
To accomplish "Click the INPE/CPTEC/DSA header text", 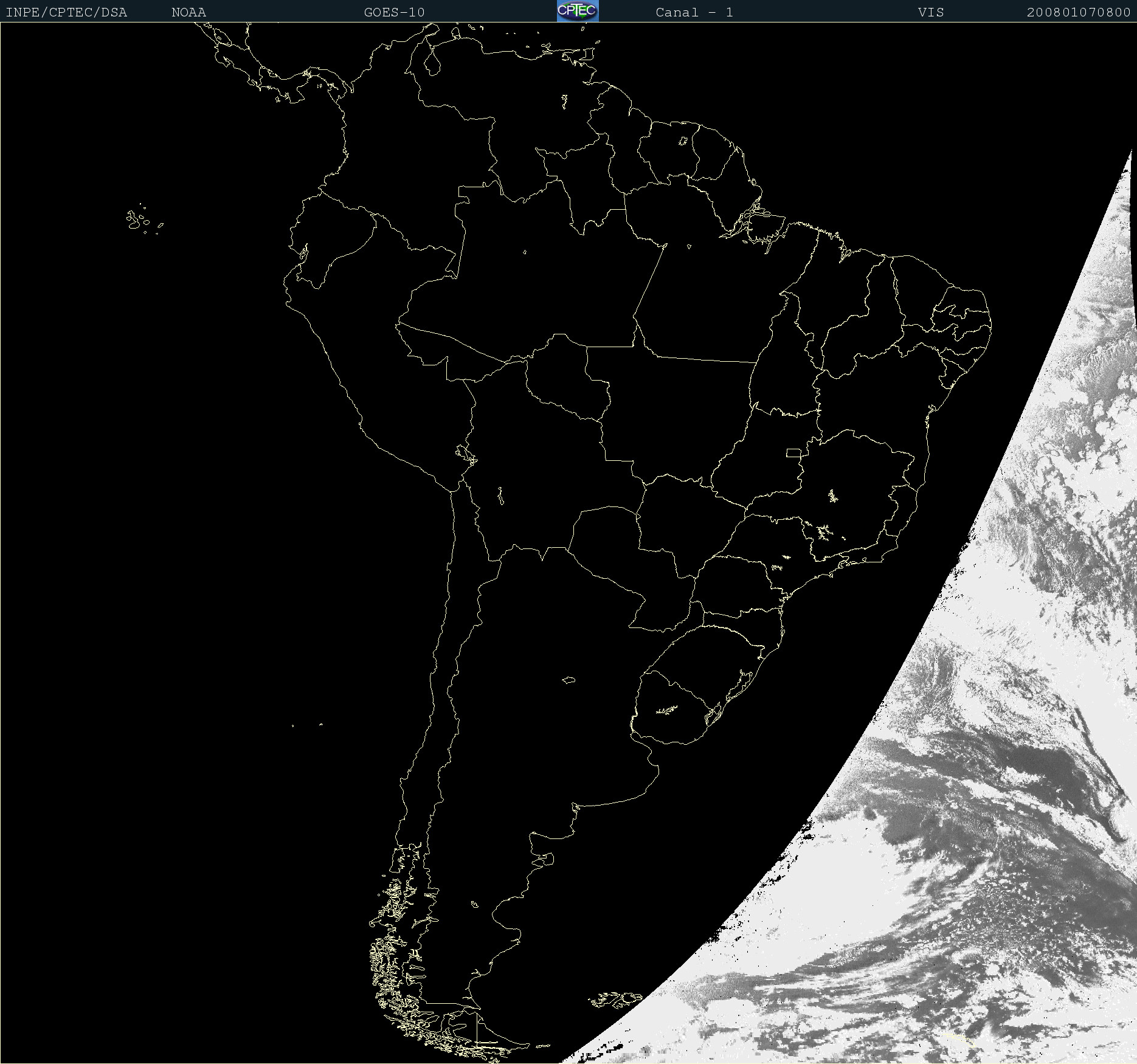I will [x=66, y=12].
